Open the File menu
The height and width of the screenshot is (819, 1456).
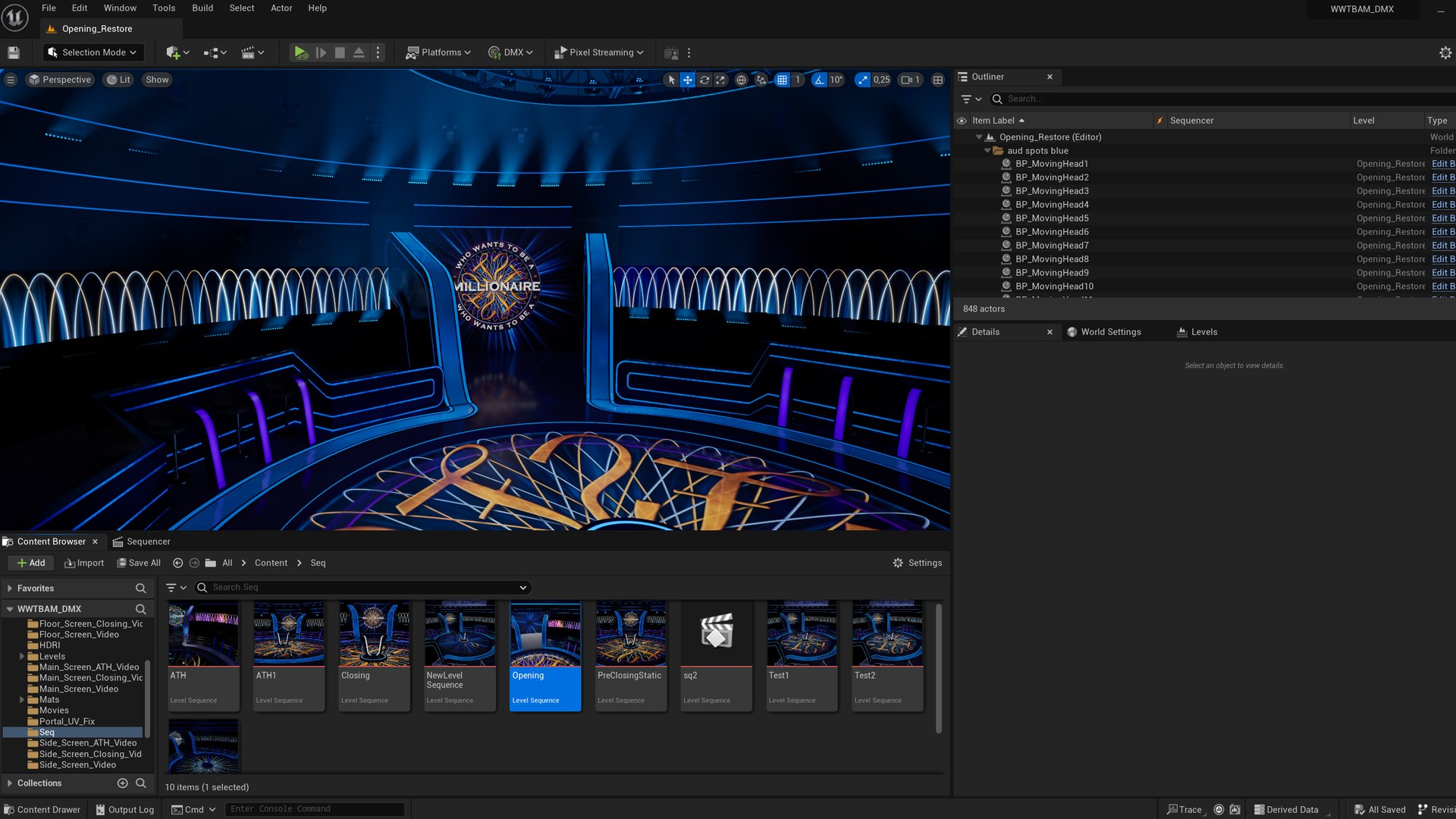pos(49,8)
